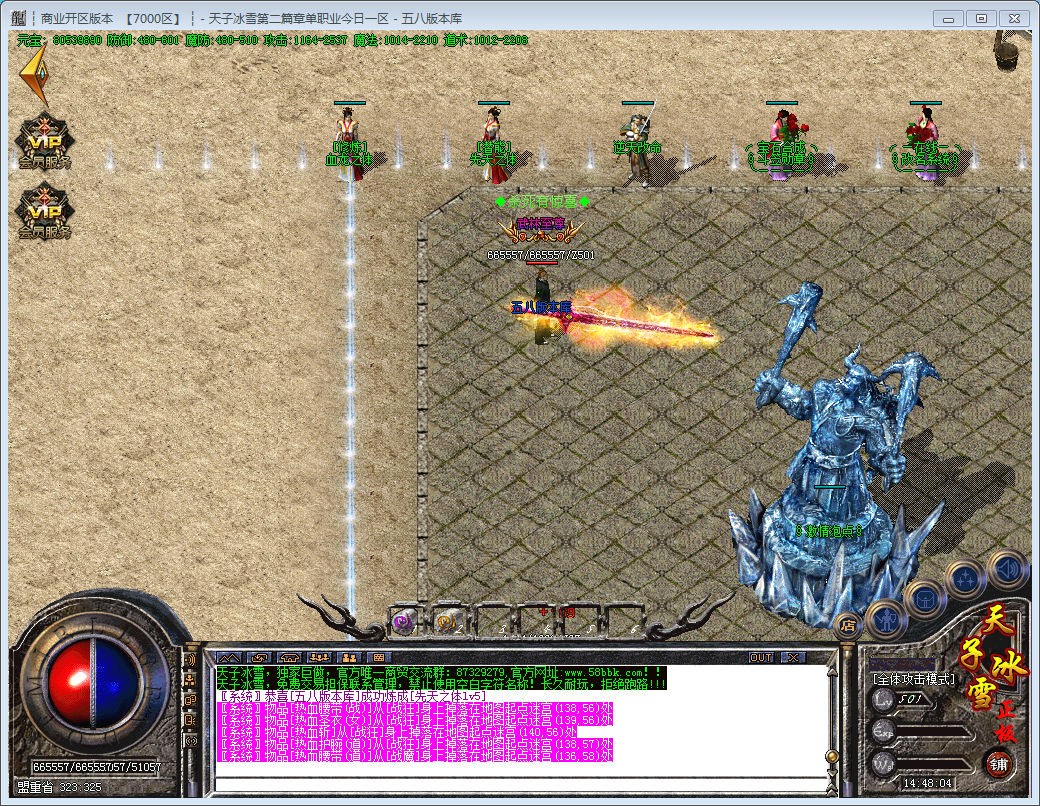Talk to the 宝石合成 斗笠勋章 NPC
The height and width of the screenshot is (806, 1040).
781,146
